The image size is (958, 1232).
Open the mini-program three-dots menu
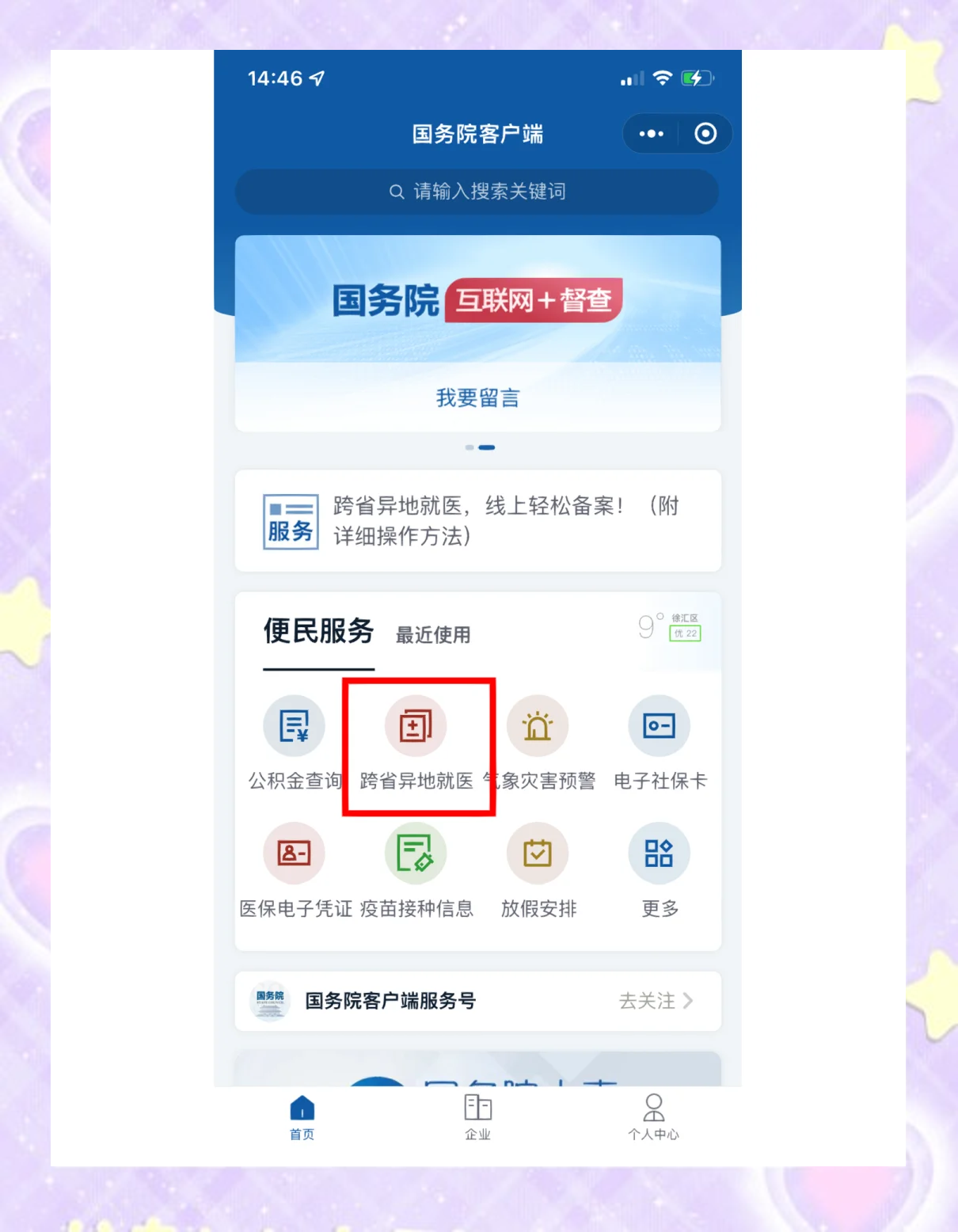652,134
